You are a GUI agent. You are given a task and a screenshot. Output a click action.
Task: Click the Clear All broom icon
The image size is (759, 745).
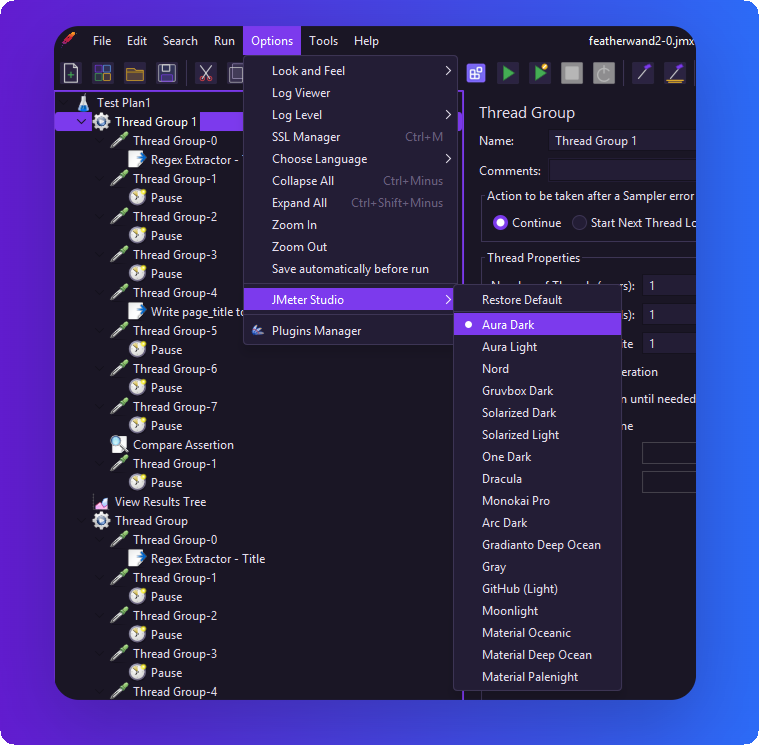[x=675, y=74]
